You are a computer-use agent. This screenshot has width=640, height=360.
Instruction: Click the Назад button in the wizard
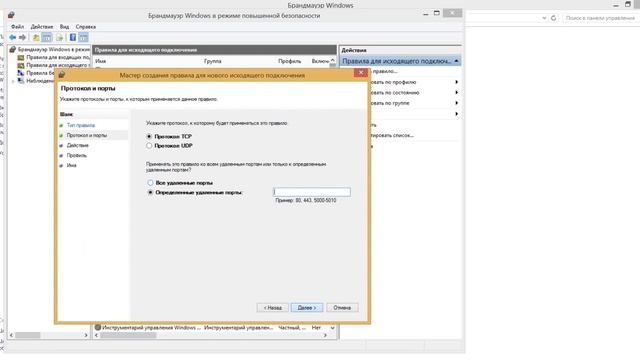click(273, 308)
